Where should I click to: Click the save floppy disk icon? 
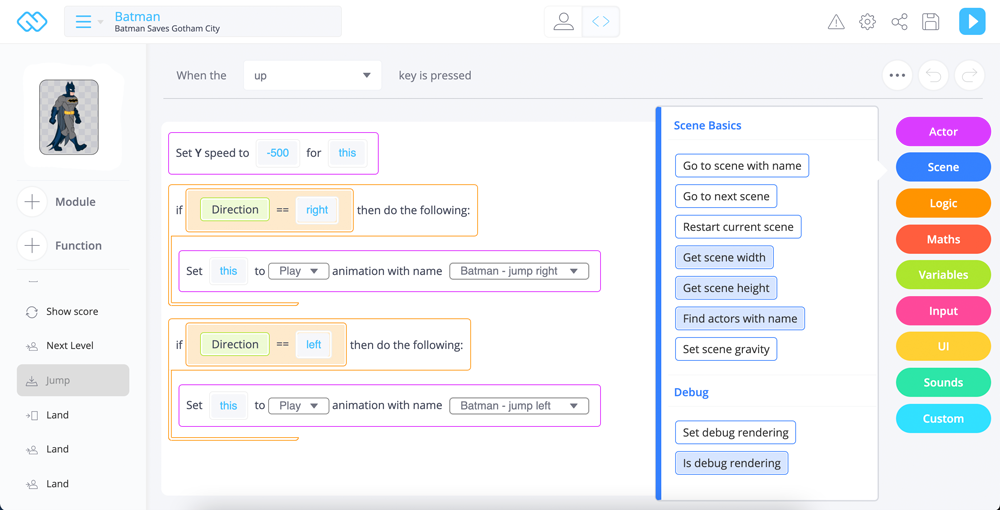click(x=930, y=22)
